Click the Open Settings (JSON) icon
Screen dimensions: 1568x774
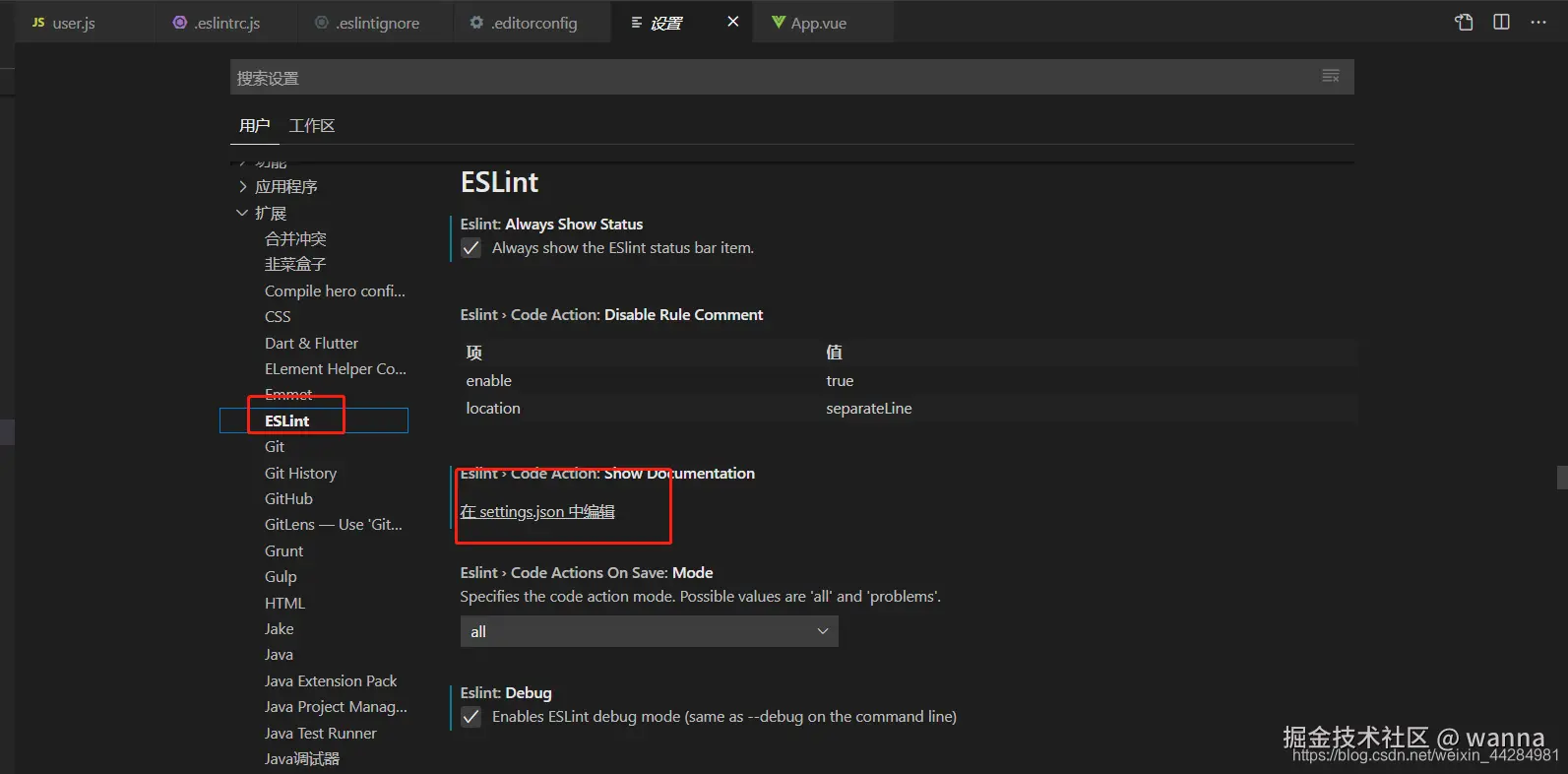tap(1464, 23)
